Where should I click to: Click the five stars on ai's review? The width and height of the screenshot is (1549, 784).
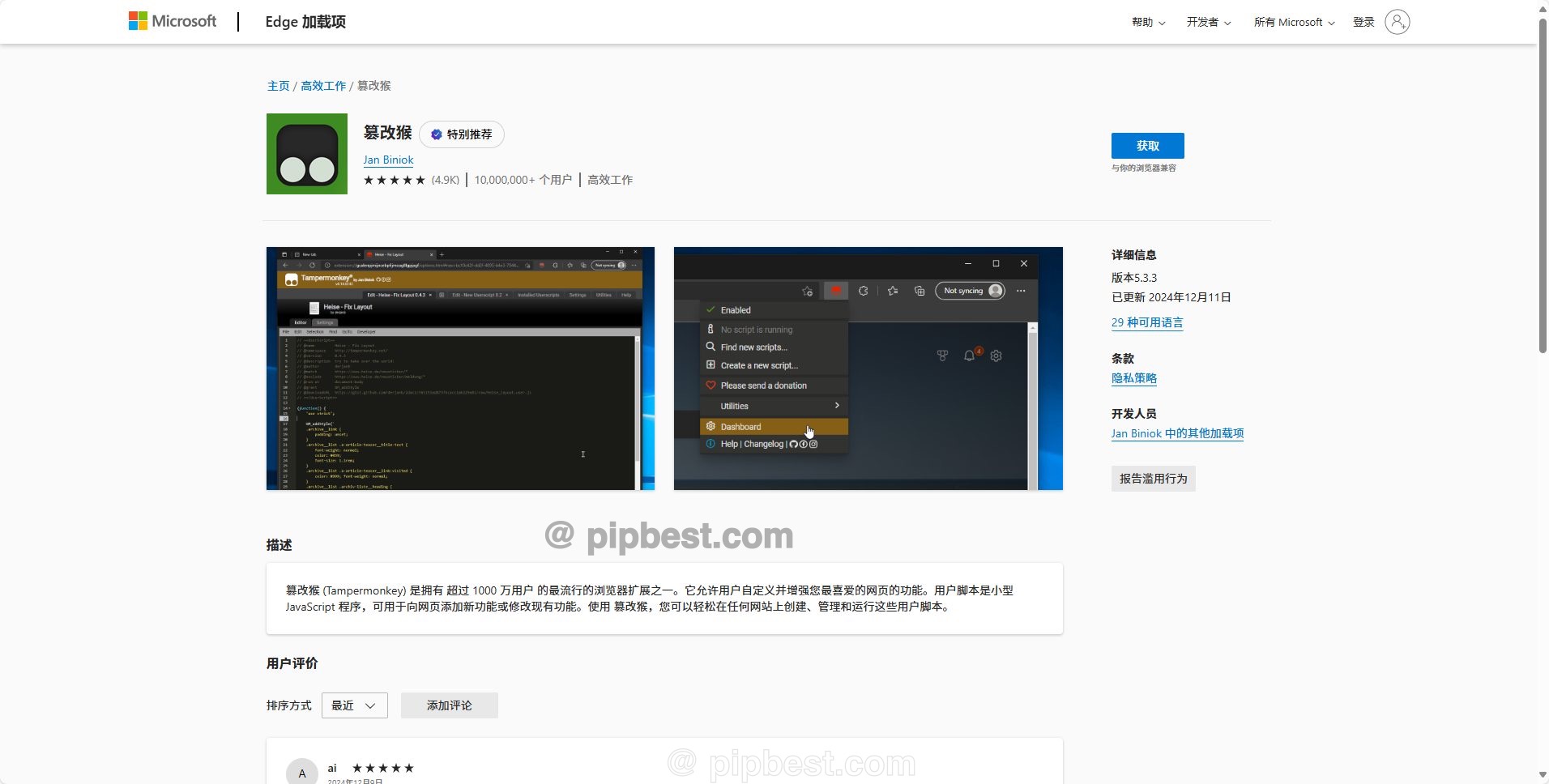[383, 768]
